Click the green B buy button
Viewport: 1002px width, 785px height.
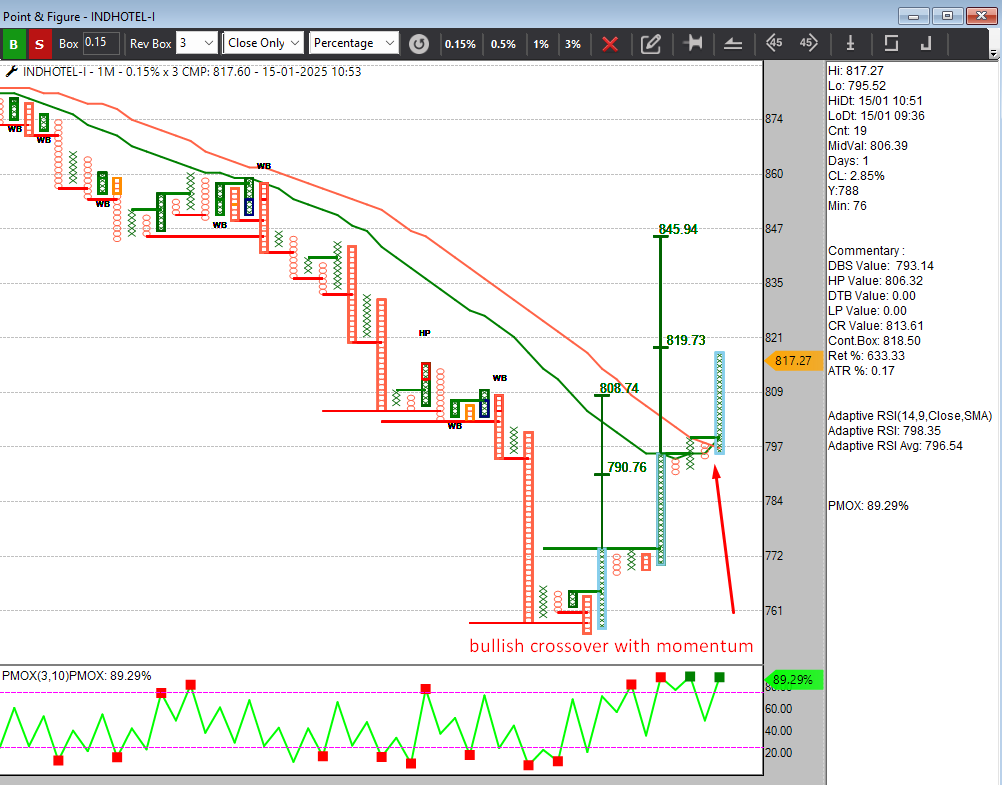(13, 44)
